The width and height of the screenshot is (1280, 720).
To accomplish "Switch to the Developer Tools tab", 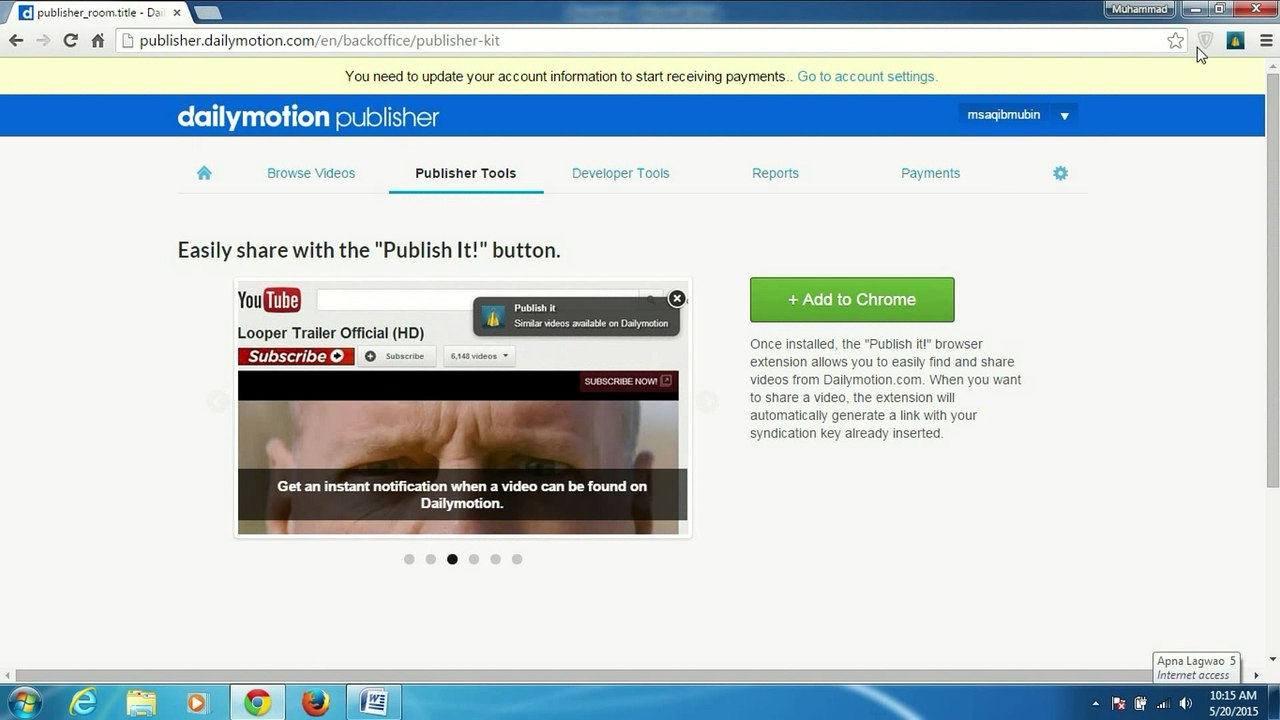I will [621, 173].
